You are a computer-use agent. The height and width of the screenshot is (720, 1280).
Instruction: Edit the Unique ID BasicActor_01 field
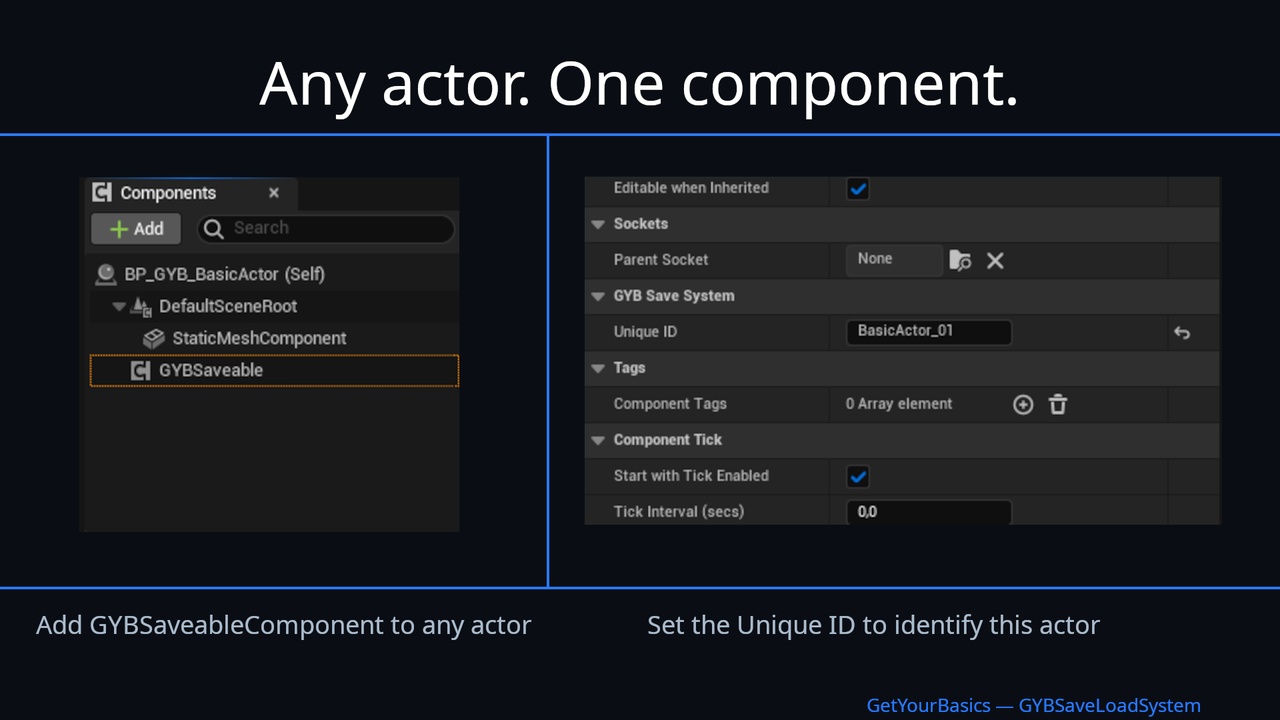[x=929, y=332]
